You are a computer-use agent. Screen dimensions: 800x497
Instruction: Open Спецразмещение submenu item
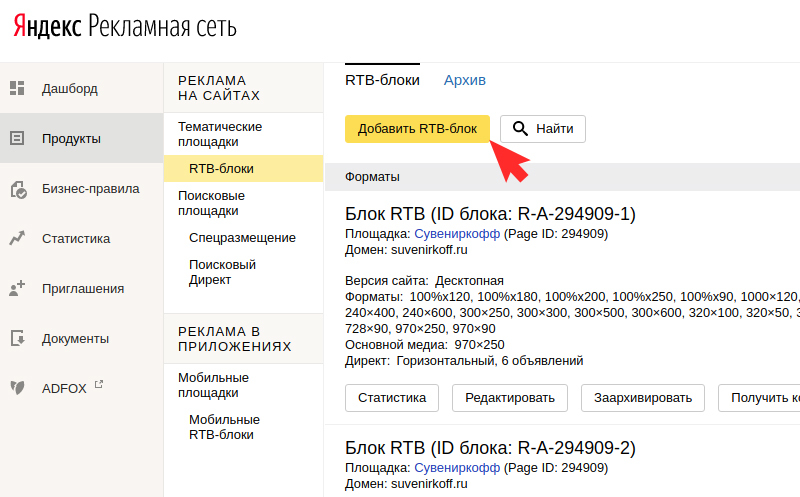point(243,238)
